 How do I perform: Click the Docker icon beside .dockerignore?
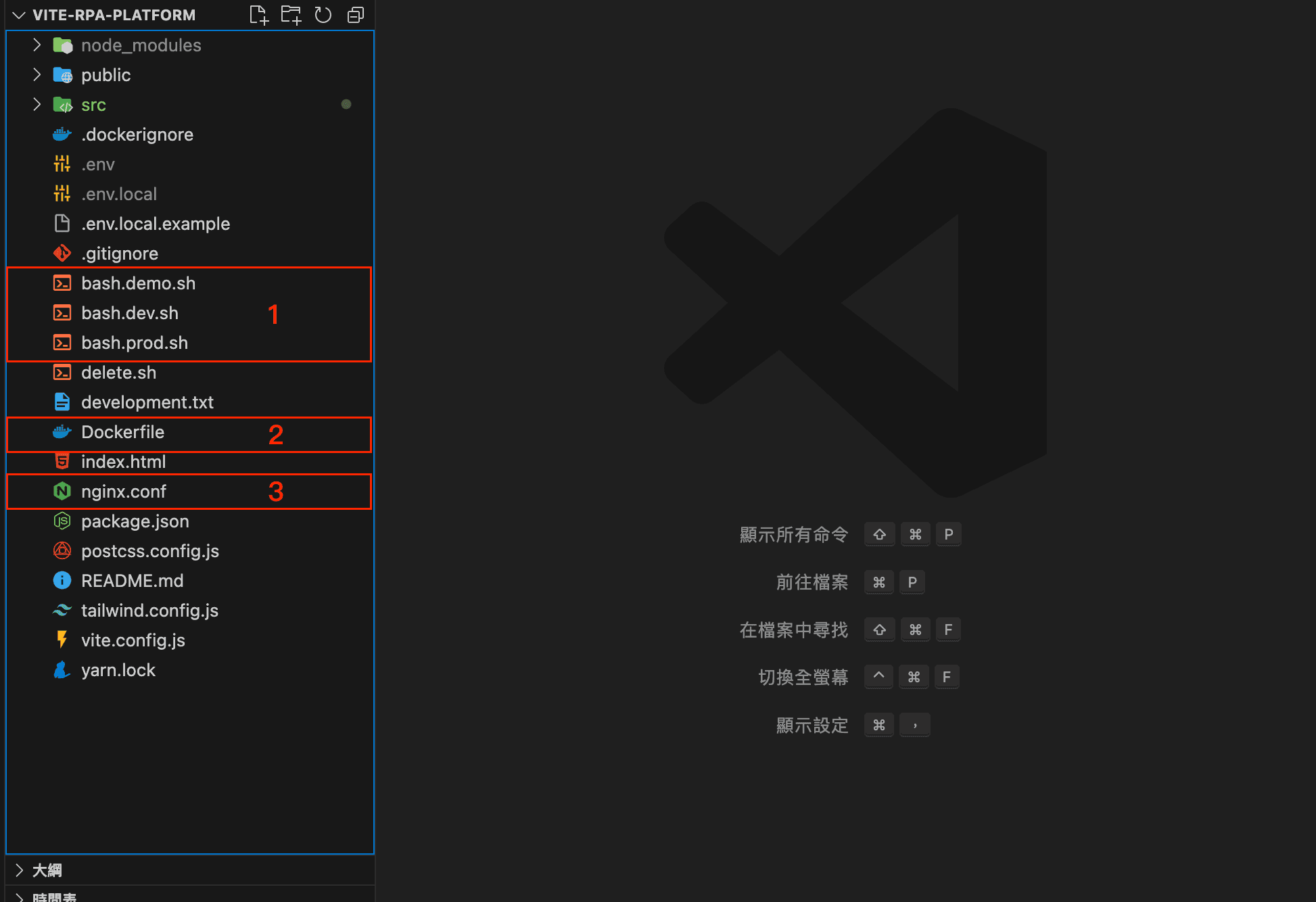[62, 135]
